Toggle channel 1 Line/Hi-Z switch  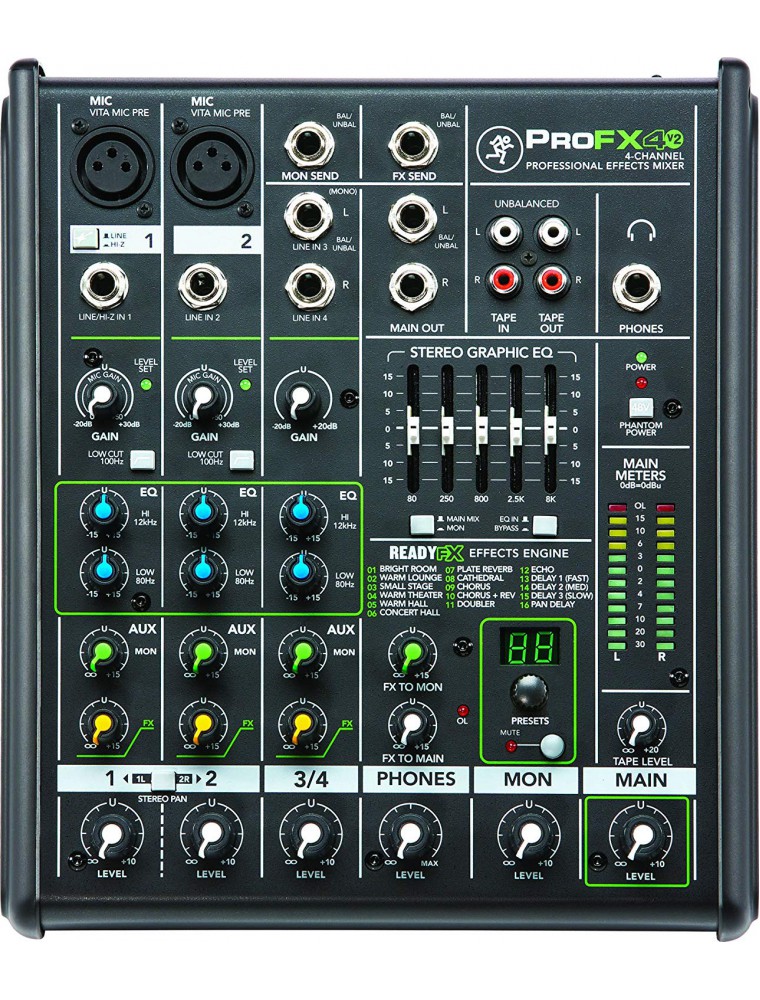tap(85, 239)
